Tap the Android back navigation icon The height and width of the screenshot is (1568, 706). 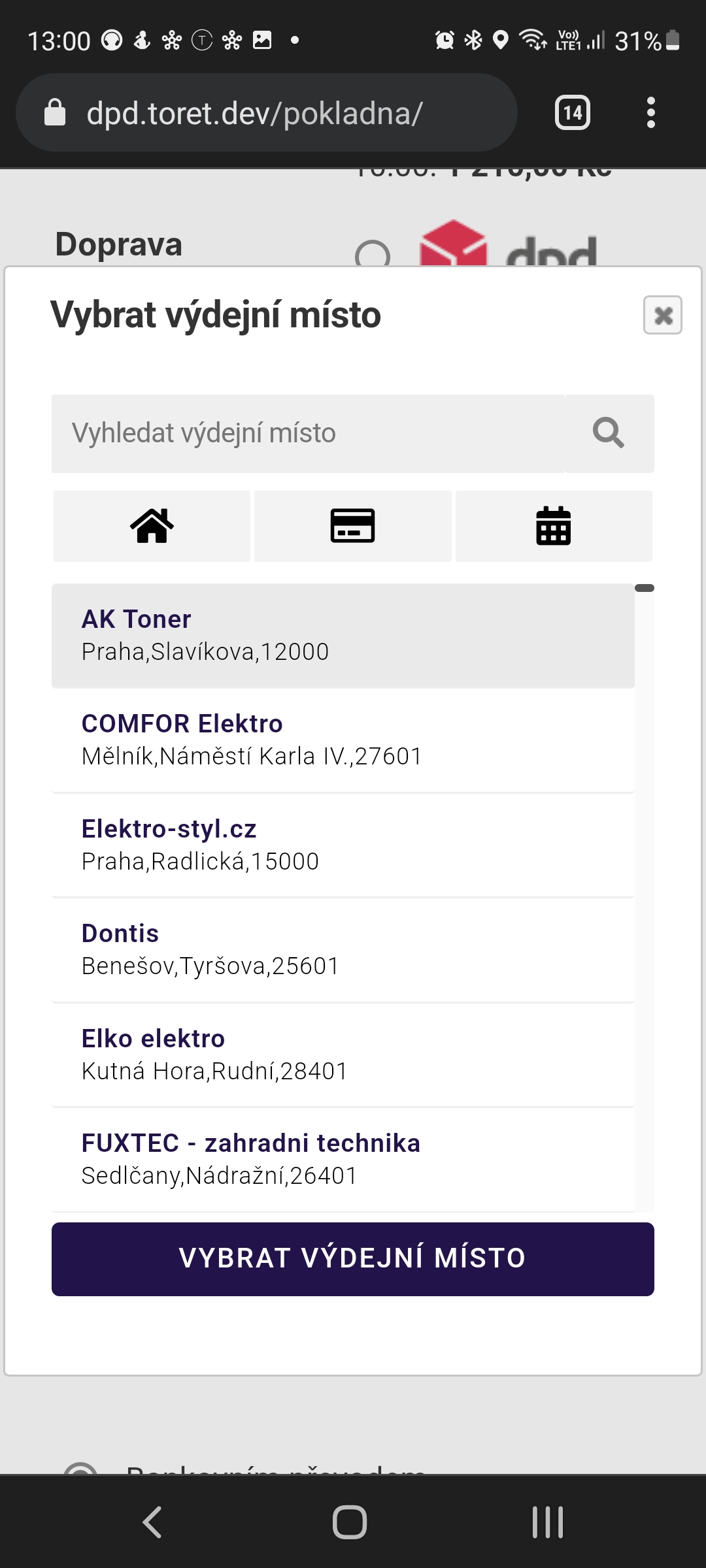[152, 1522]
